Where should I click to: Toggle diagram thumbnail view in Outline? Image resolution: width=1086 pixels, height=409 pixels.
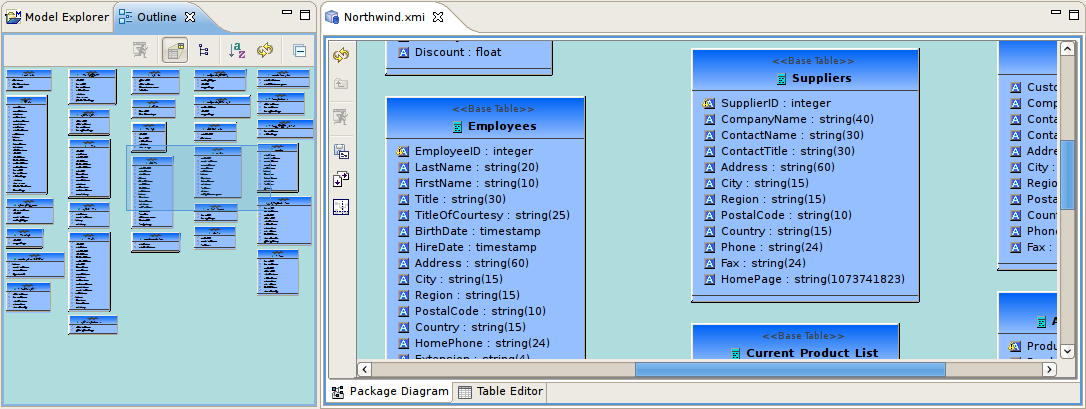[x=174, y=50]
